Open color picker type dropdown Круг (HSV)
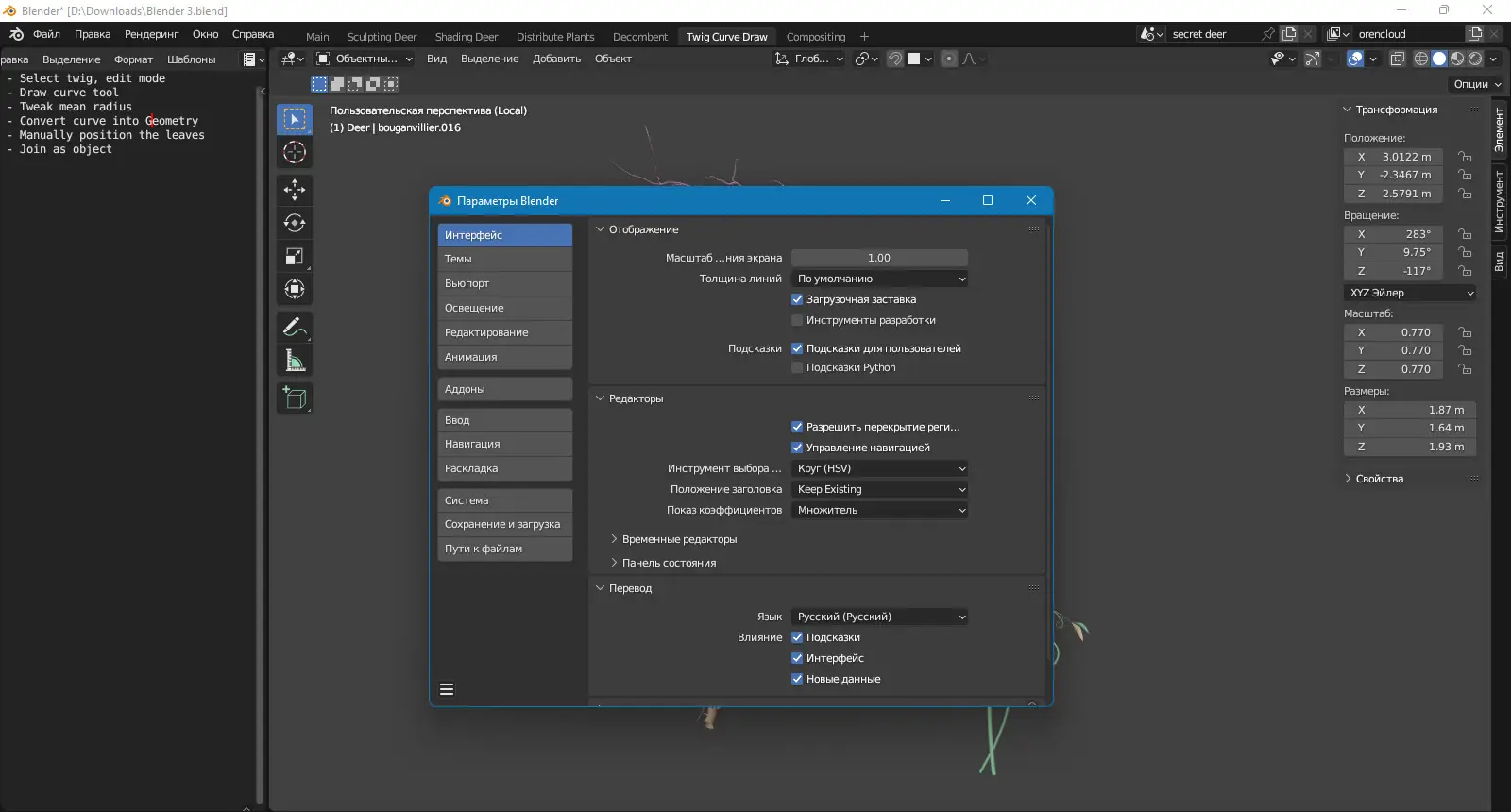The width and height of the screenshot is (1511, 812). click(880, 468)
